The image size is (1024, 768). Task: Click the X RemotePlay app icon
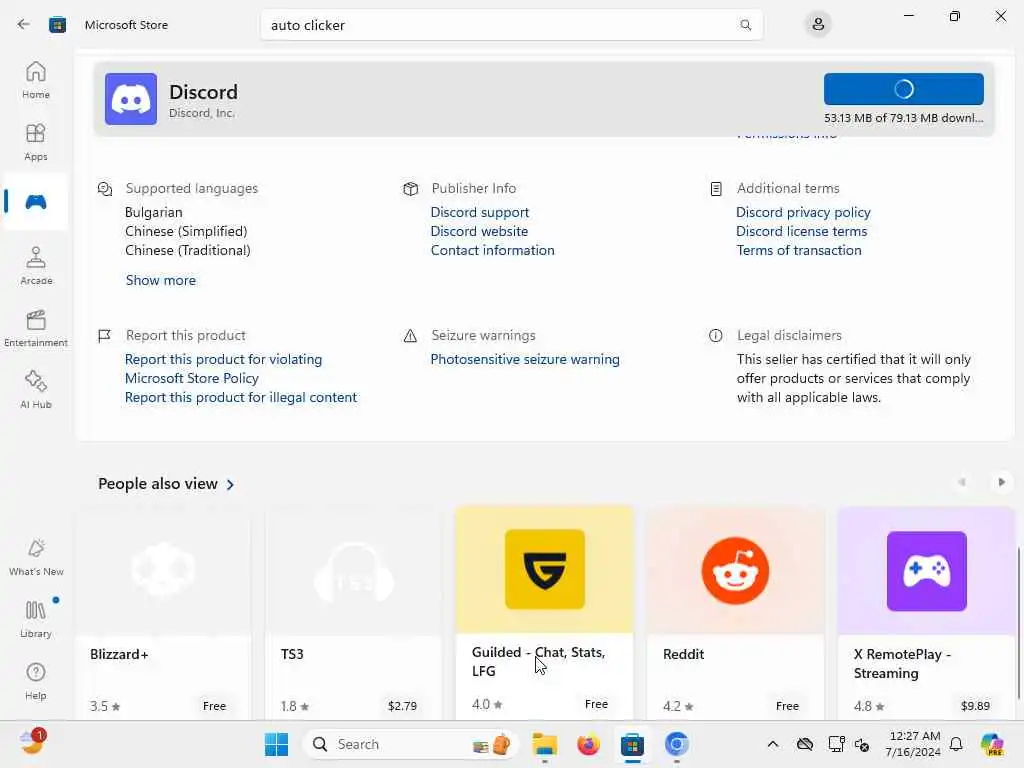click(x=927, y=571)
